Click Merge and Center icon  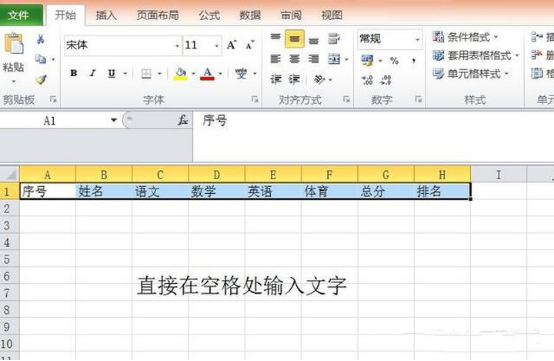(334, 59)
